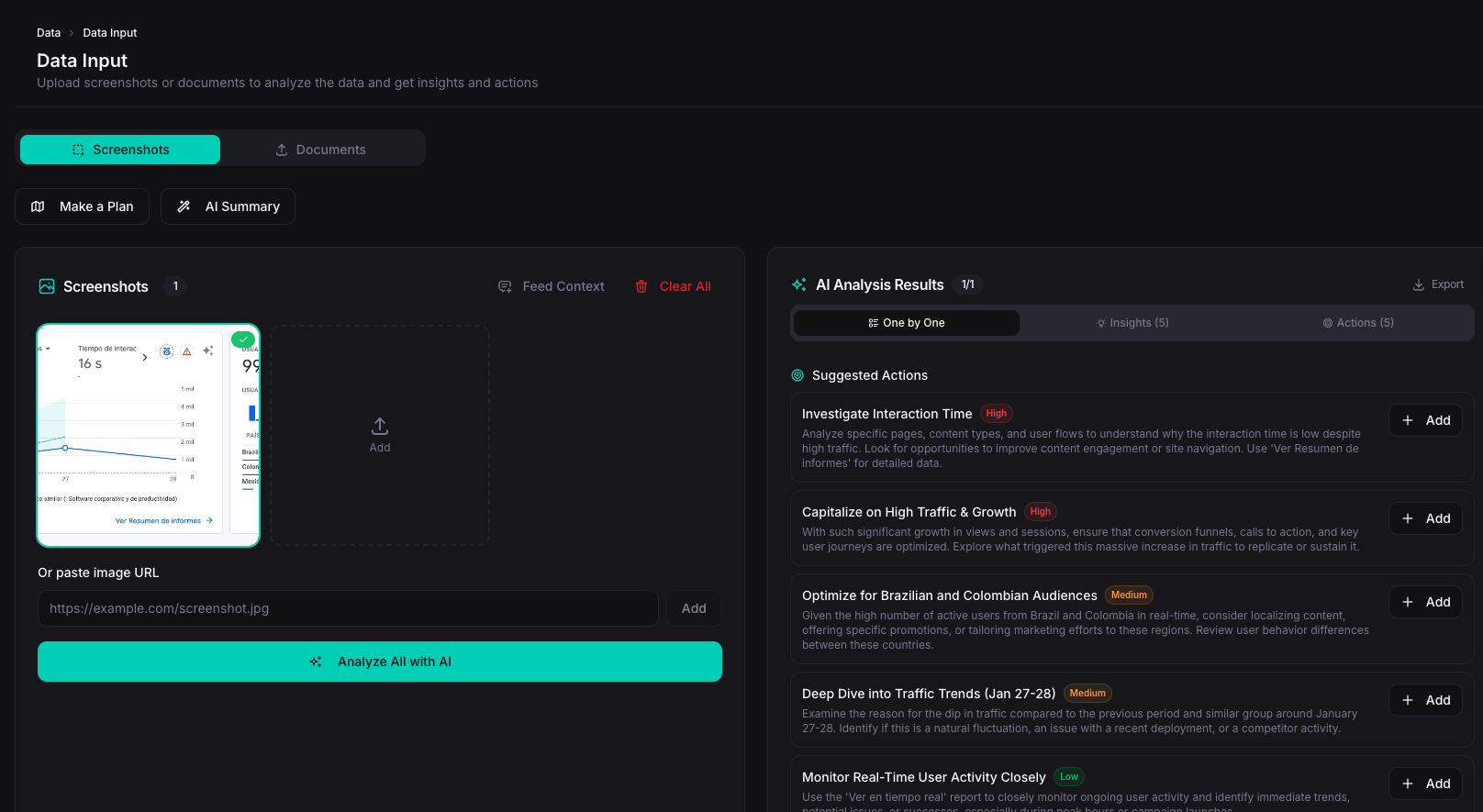This screenshot has width=1483, height=812.
Task: Click the map icon on Make a Plan
Action: tap(38, 206)
